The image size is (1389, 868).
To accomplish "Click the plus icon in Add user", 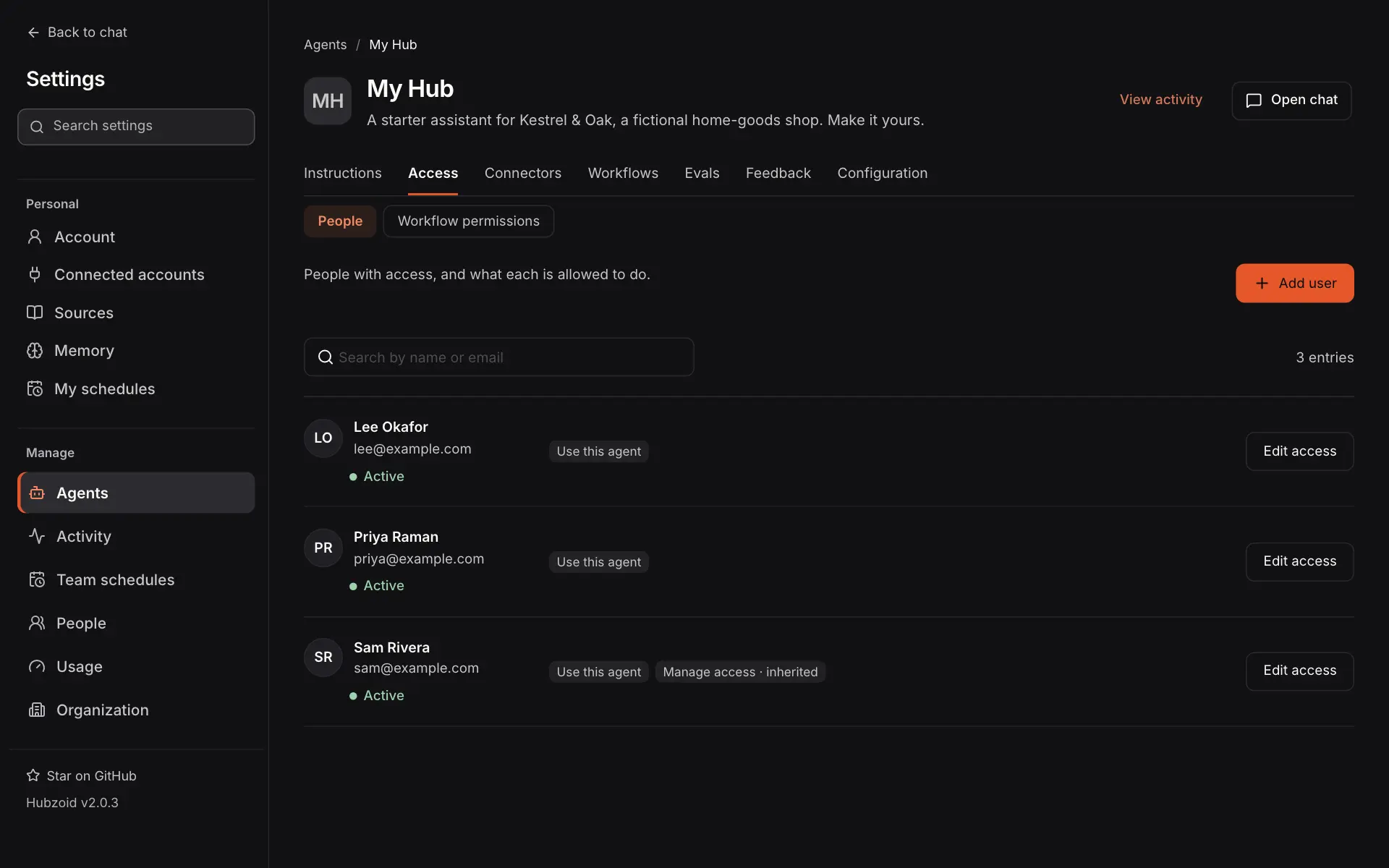I will [x=1262, y=284].
